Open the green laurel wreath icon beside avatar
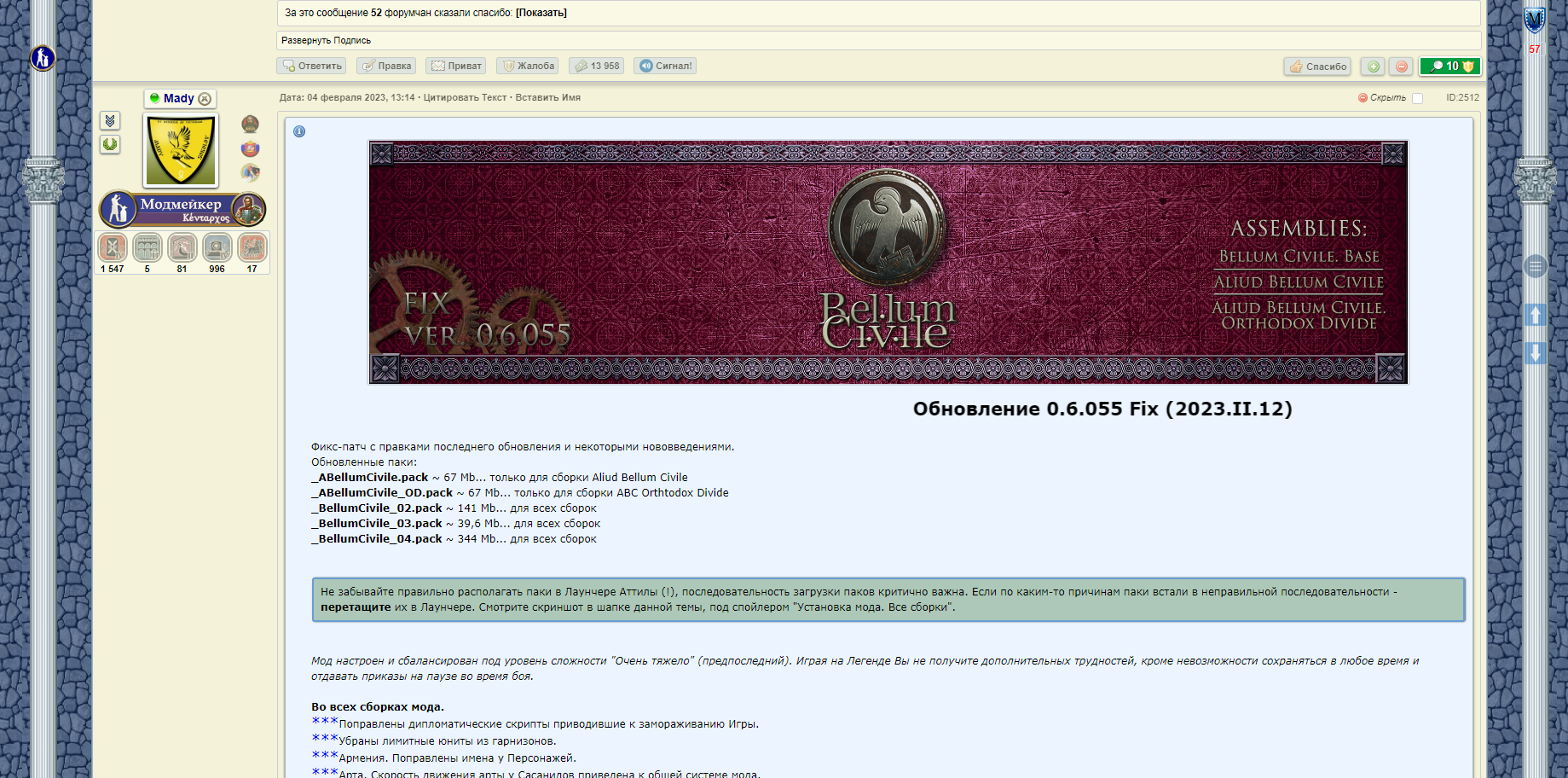This screenshot has width=1568, height=778. 110,144
